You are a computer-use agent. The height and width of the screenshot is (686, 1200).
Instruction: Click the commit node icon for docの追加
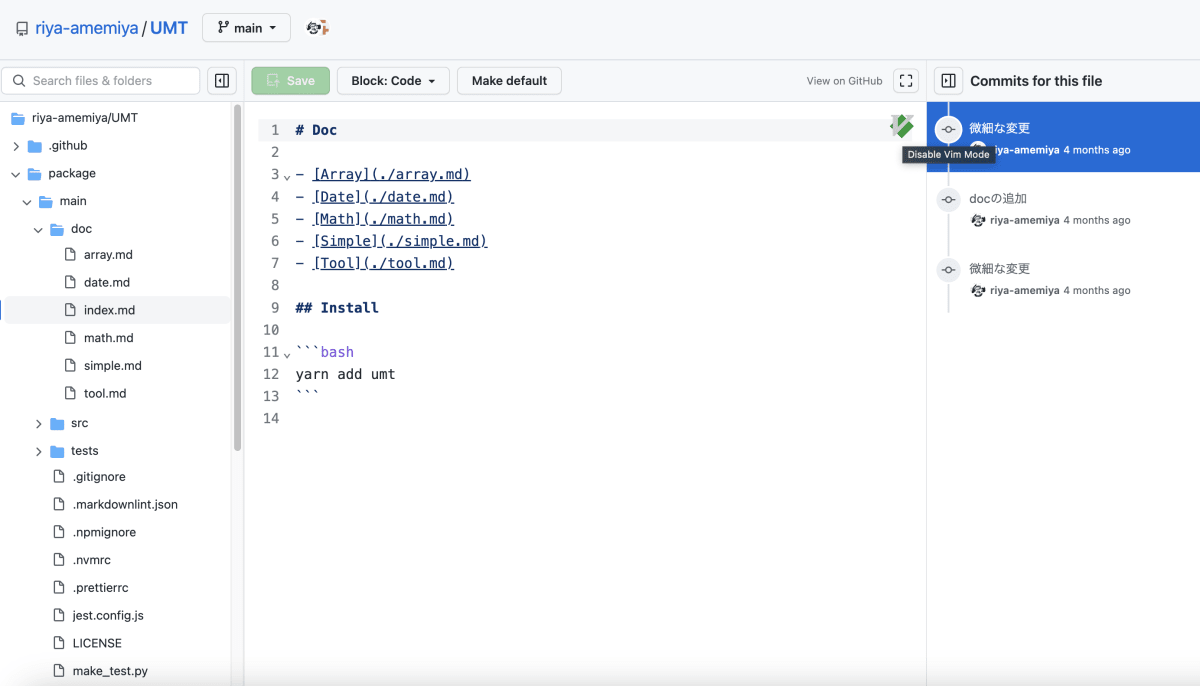[948, 200]
